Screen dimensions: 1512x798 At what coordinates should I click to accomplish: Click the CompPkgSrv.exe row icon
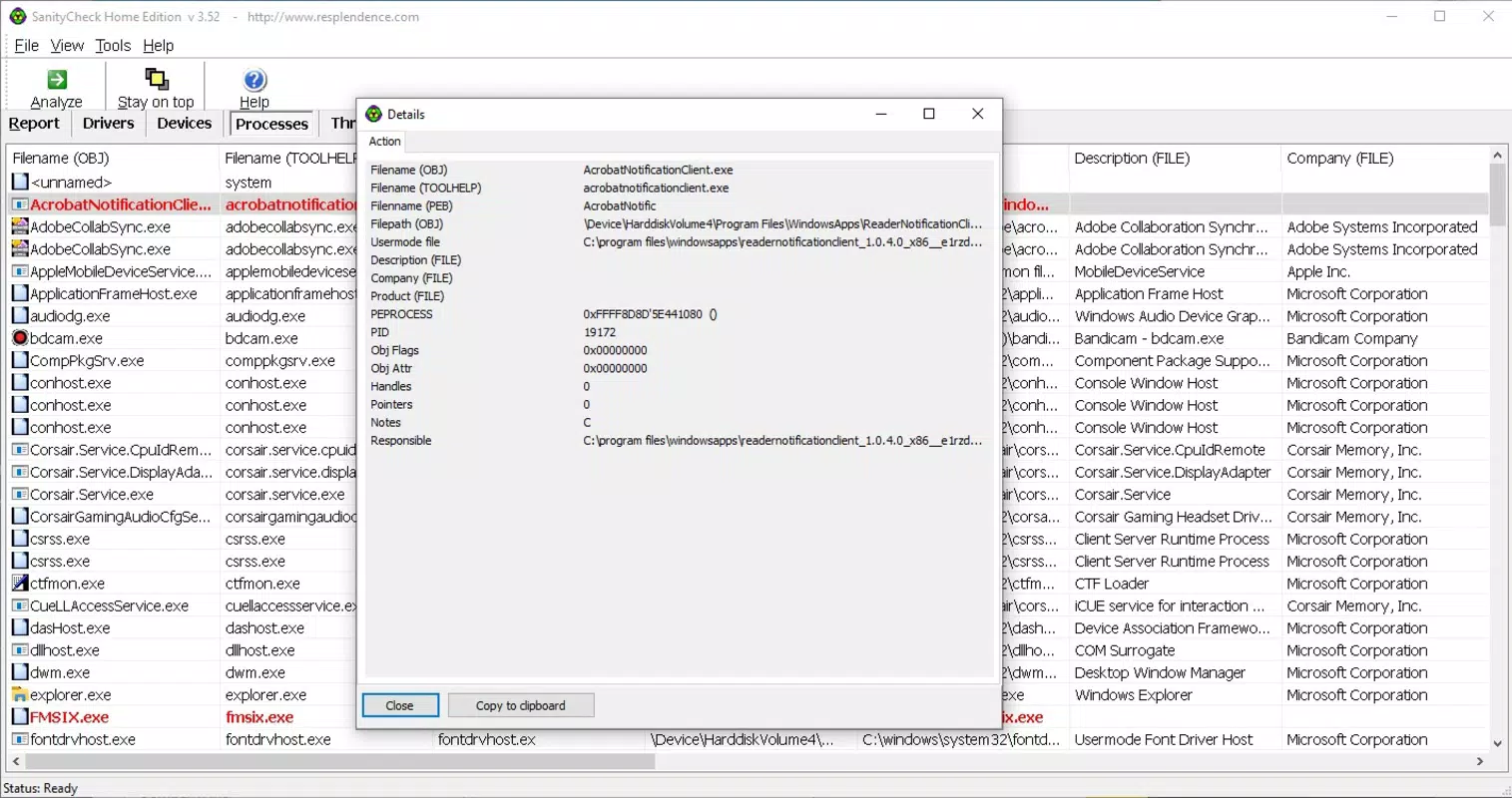[x=20, y=360]
